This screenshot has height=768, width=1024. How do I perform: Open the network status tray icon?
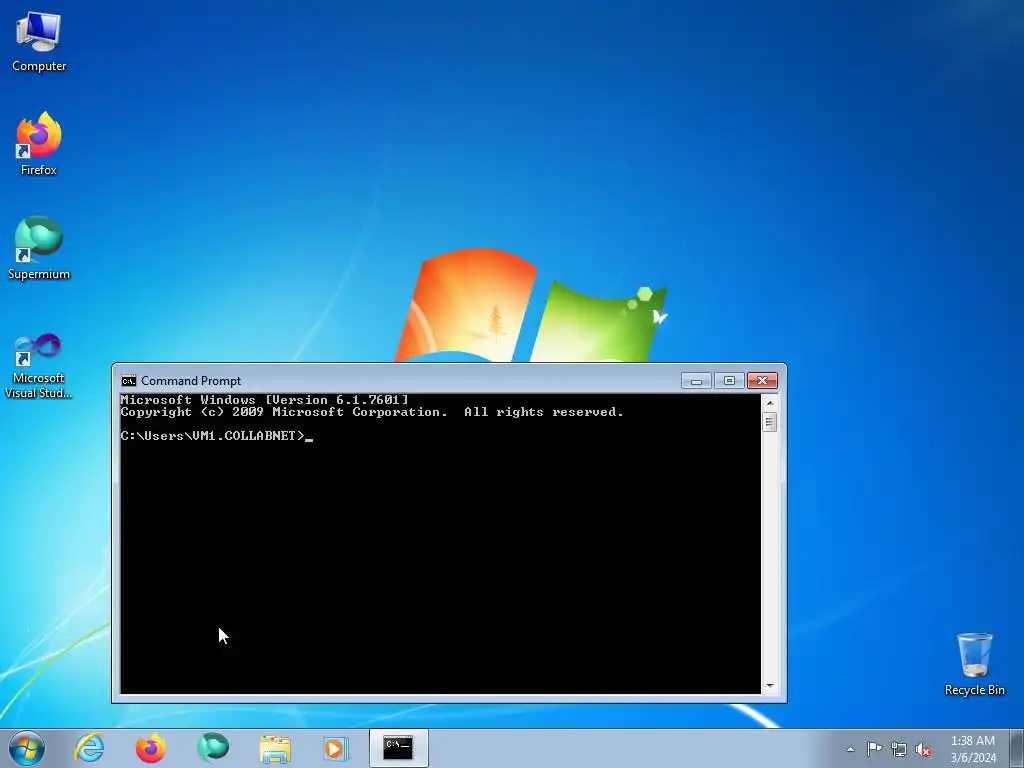point(899,749)
